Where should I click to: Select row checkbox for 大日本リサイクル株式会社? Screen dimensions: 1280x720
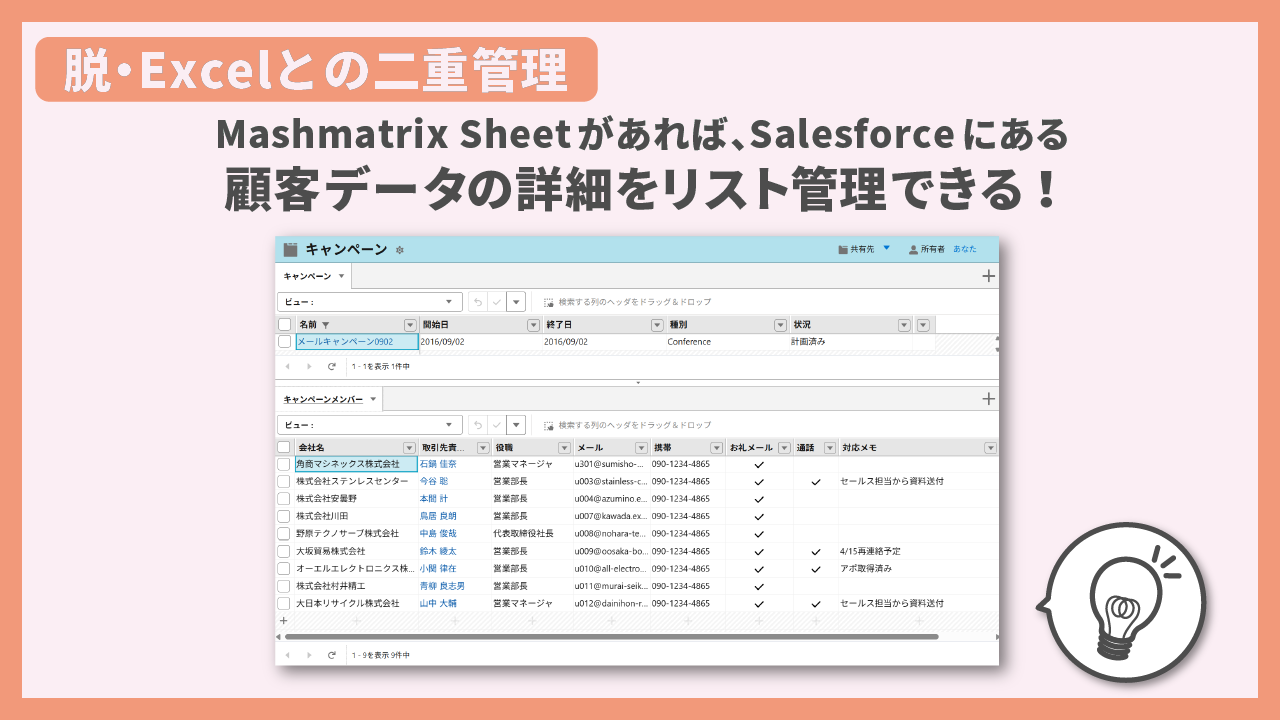point(285,603)
